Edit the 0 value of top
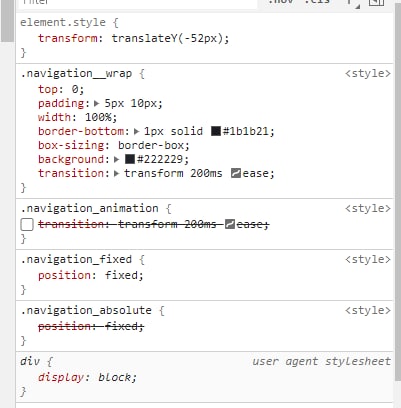Viewport: 401px width, 408px height. point(75,89)
